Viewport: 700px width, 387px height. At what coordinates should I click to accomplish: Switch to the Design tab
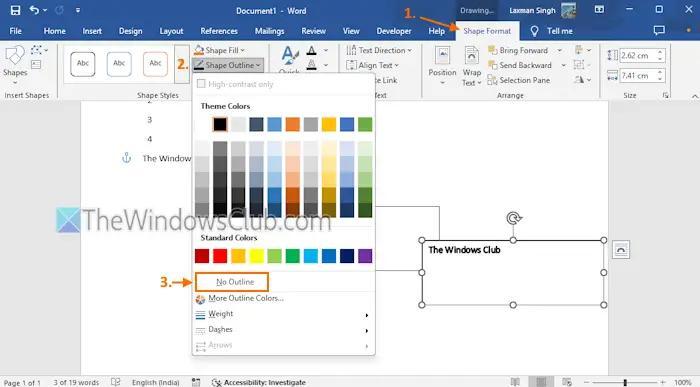pyautogui.click(x=130, y=31)
